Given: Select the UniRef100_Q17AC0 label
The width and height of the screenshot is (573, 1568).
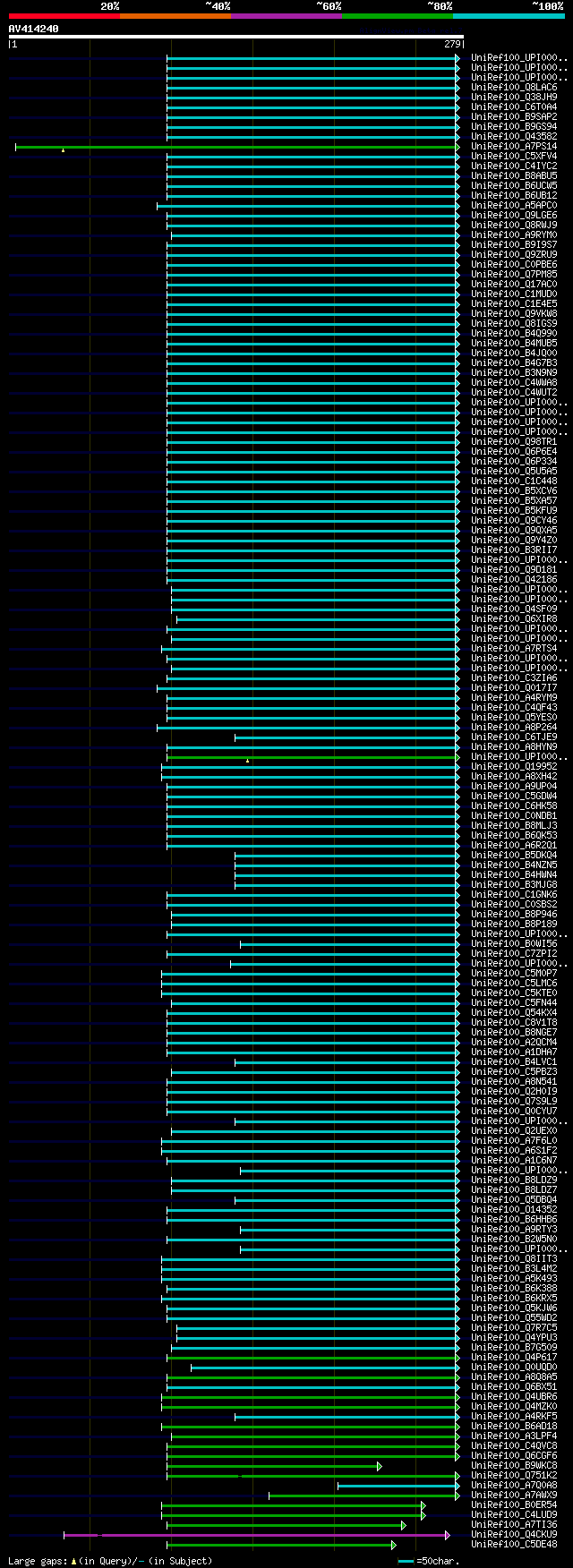Looking at the screenshot, I should click(514, 285).
